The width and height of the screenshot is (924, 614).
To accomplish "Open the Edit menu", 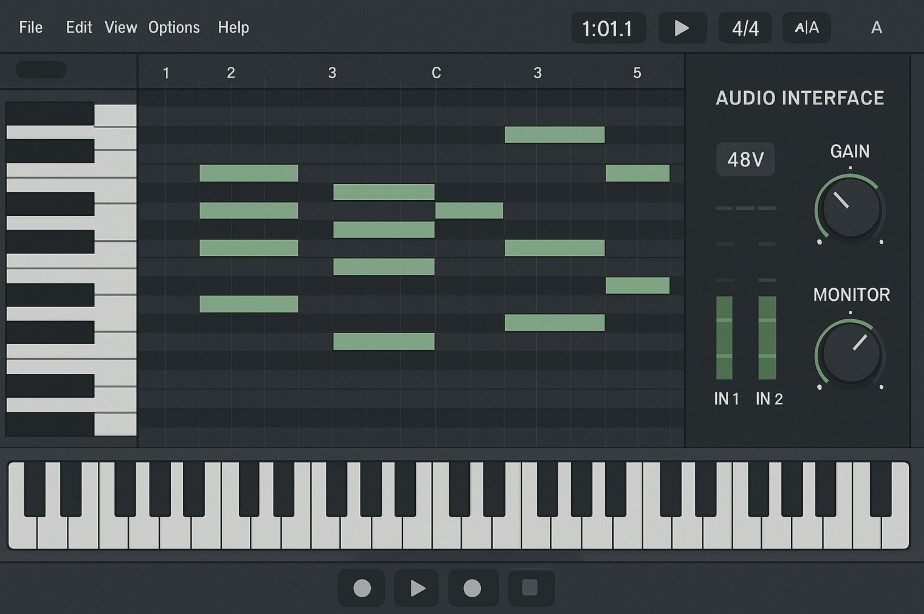I will [79, 28].
